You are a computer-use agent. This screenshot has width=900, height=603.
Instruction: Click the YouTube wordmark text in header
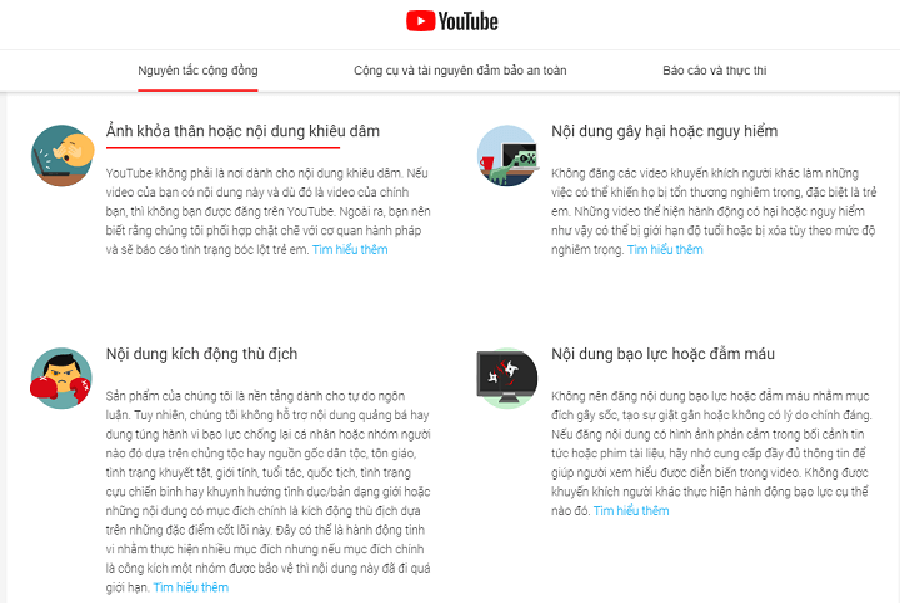click(468, 21)
